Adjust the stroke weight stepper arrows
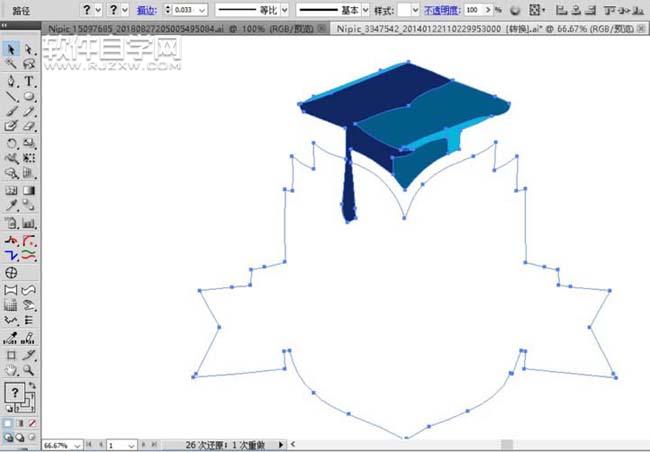 (168, 10)
